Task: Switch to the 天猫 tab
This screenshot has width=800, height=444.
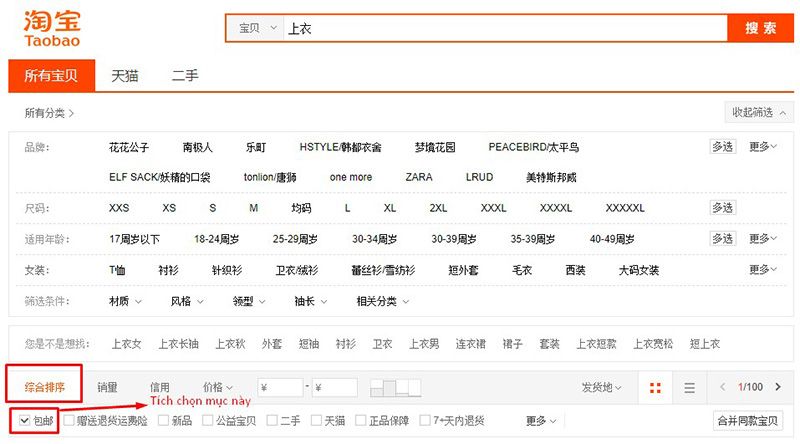Action: point(125,75)
